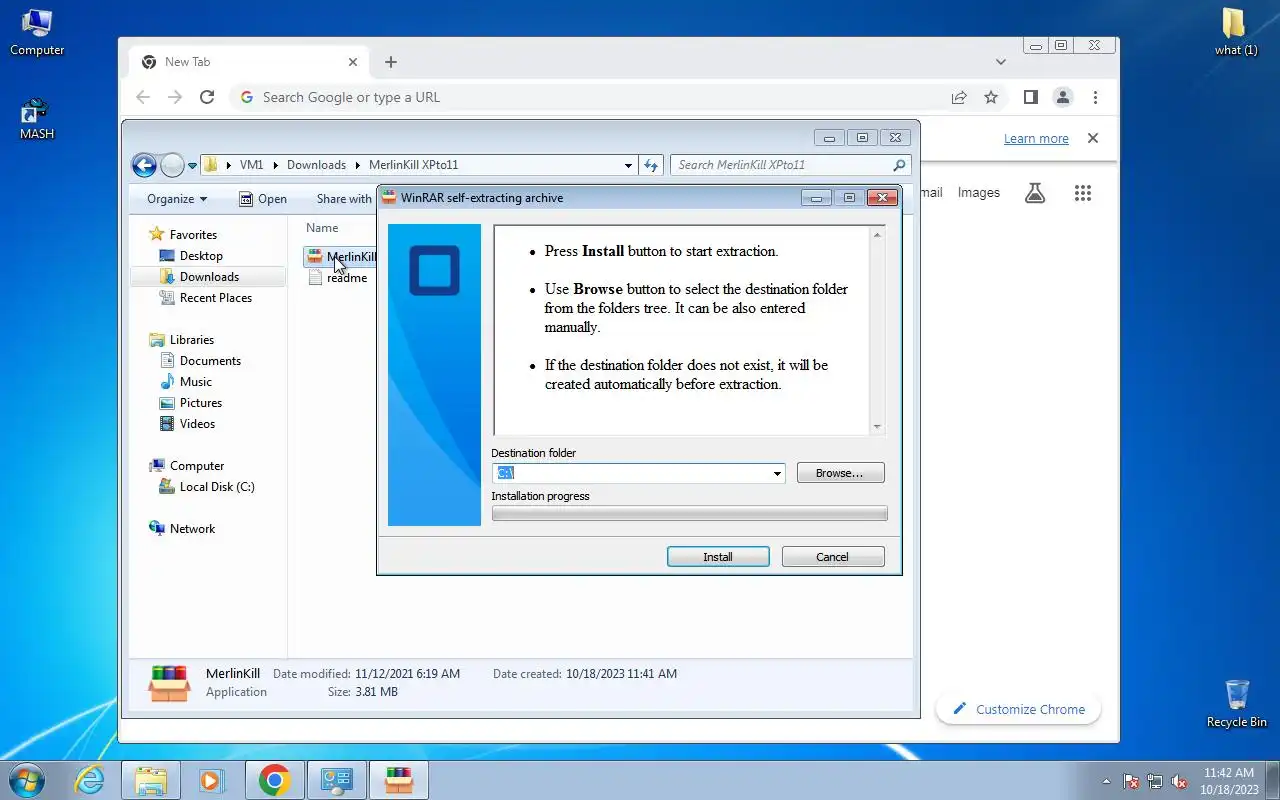Viewport: 1280px width, 800px height.
Task: Click Open in Explorer toolbar
Action: 263,199
